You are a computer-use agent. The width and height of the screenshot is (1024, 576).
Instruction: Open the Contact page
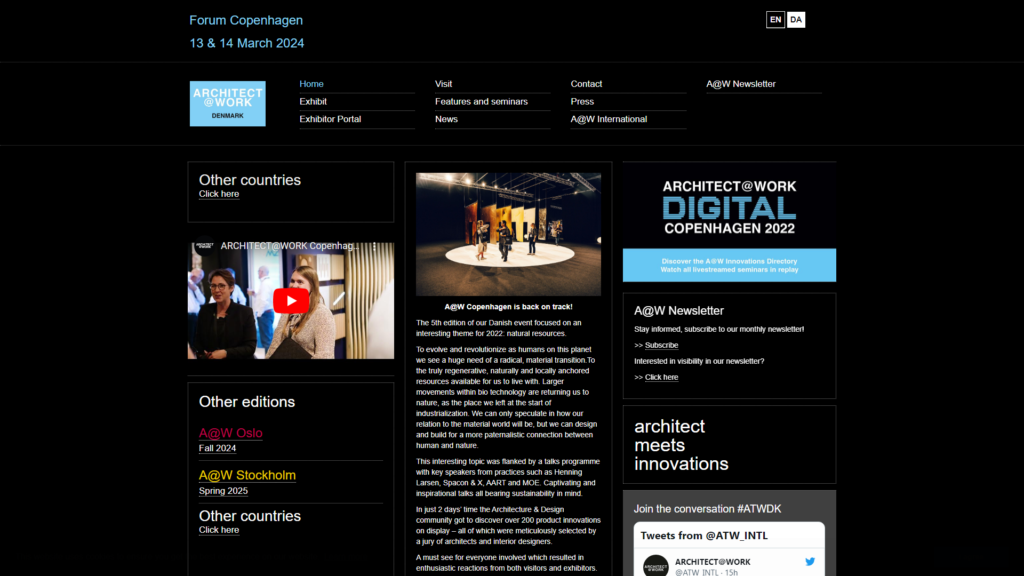pos(586,84)
